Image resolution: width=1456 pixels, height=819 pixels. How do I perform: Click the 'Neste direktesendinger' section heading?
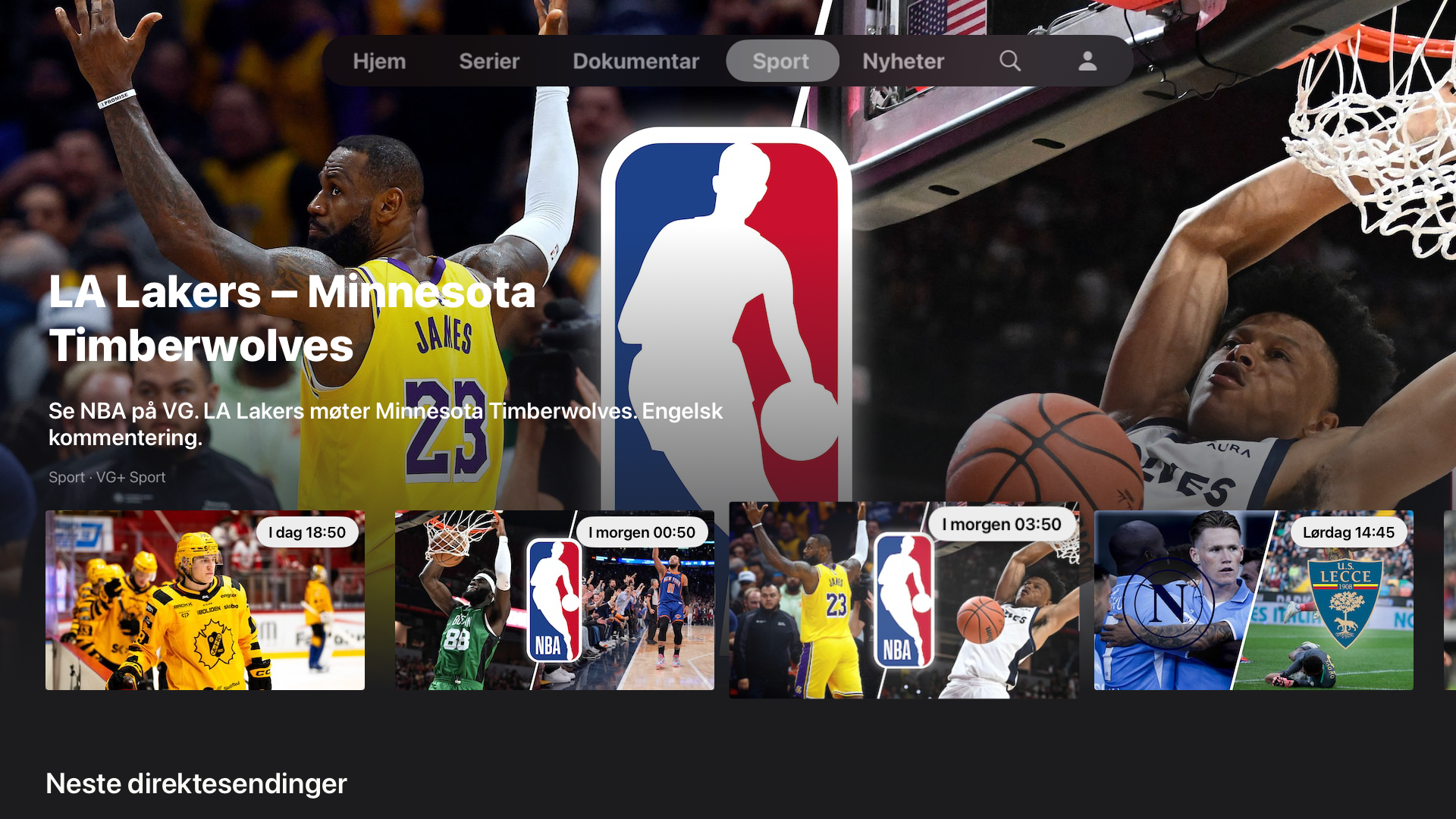pos(196,783)
